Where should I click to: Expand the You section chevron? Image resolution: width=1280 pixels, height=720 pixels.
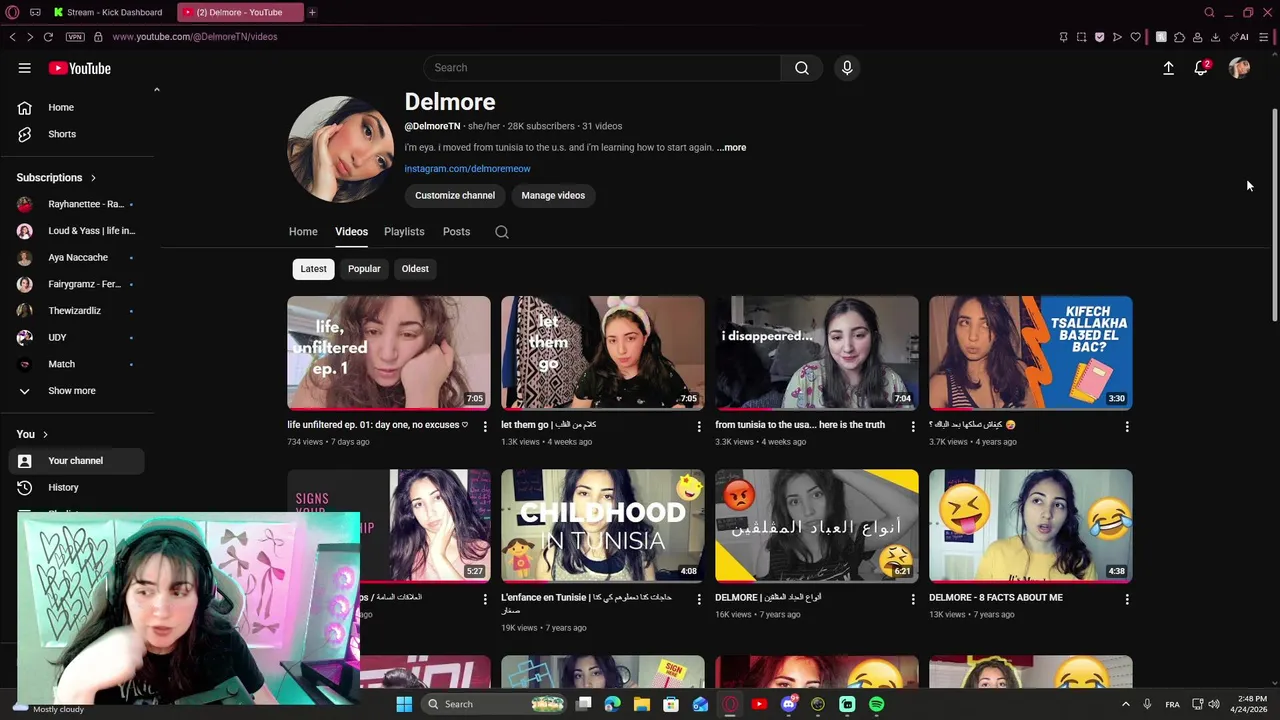[45, 434]
